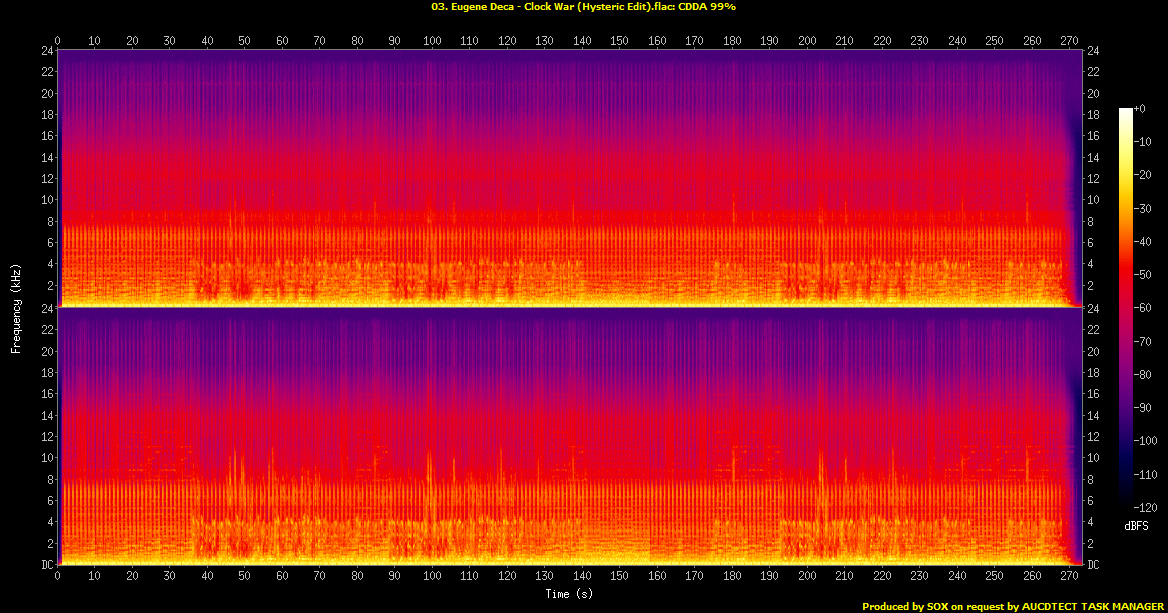
Task: Click '18' on upper channel's left frequency axis
Action: pos(48,115)
